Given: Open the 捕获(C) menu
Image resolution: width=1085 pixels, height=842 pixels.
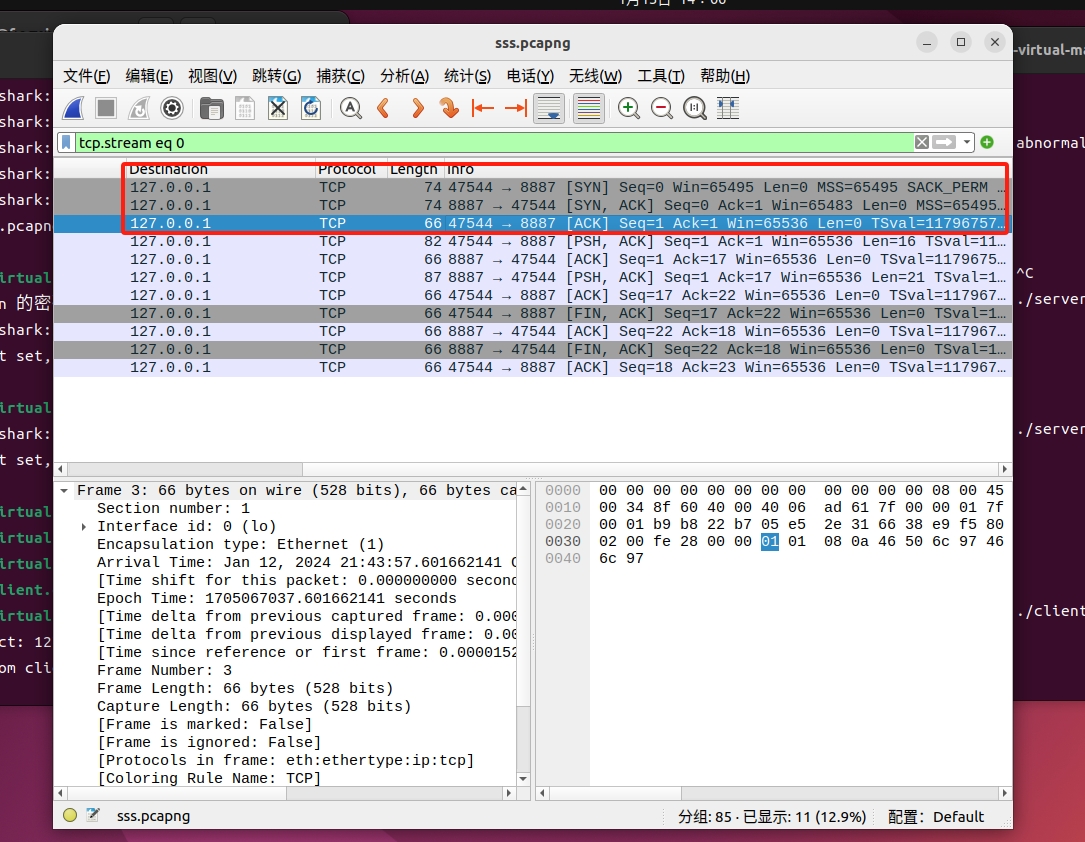Looking at the screenshot, I should (340, 76).
